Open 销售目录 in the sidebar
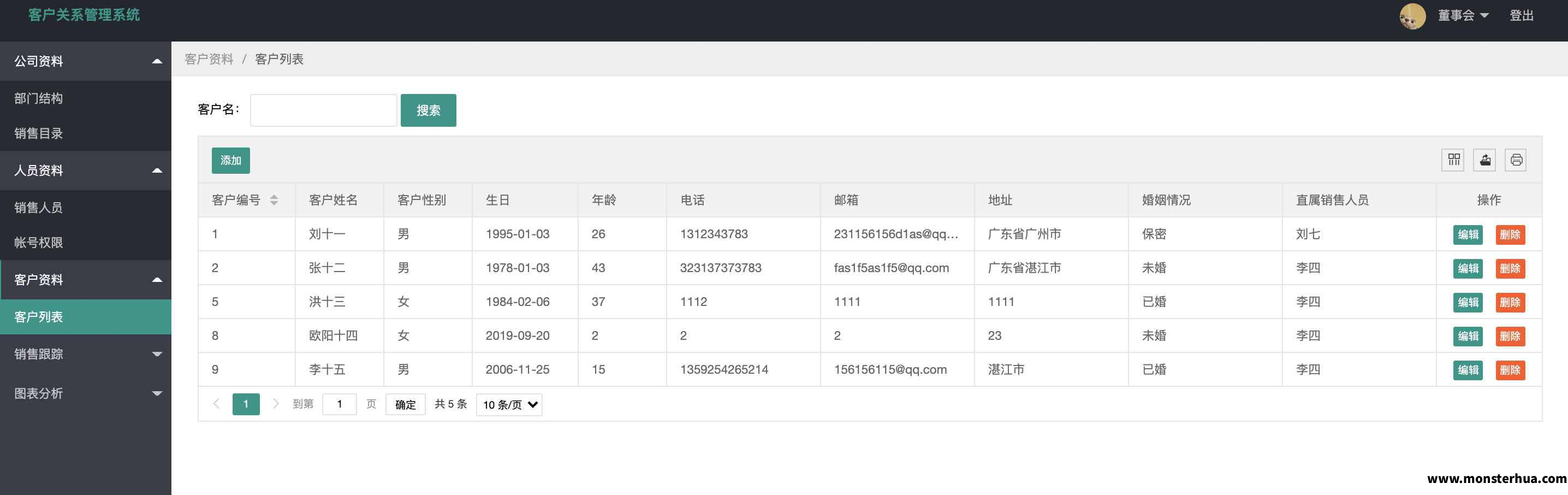Screen dimensions: 1568x495 point(86,133)
